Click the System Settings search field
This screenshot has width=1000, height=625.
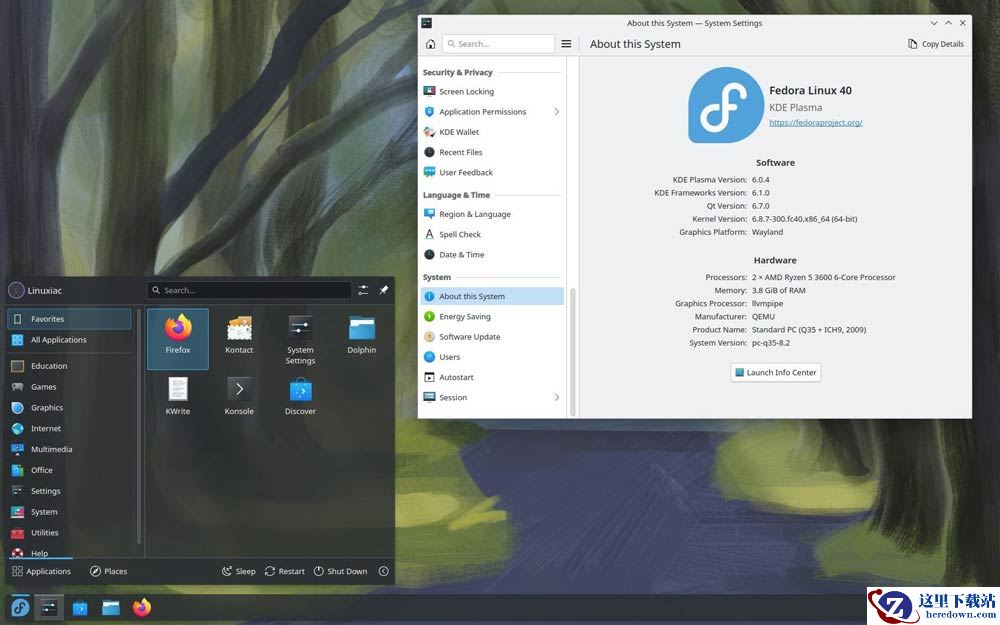coord(498,44)
